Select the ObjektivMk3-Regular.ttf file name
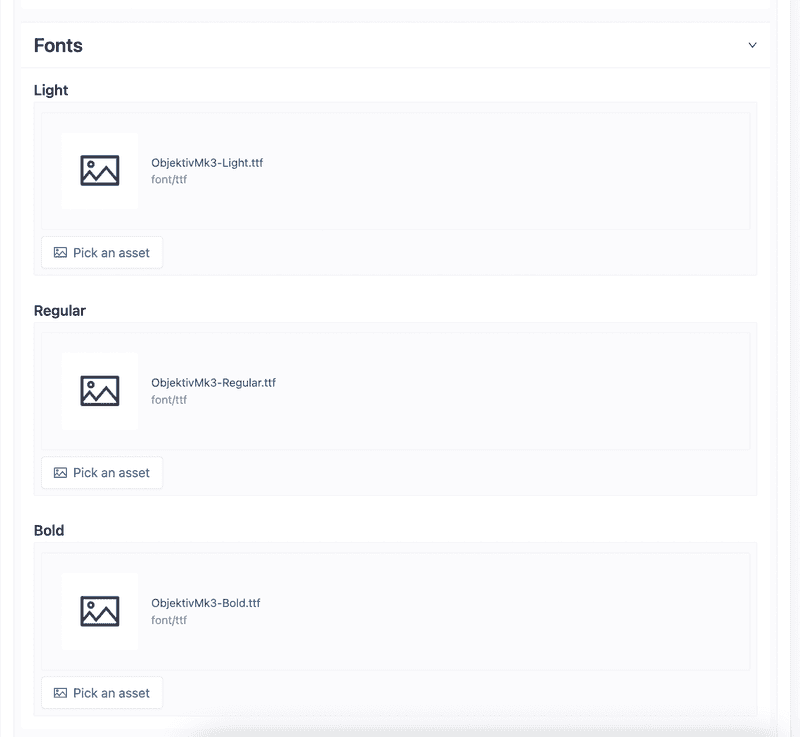 (213, 383)
